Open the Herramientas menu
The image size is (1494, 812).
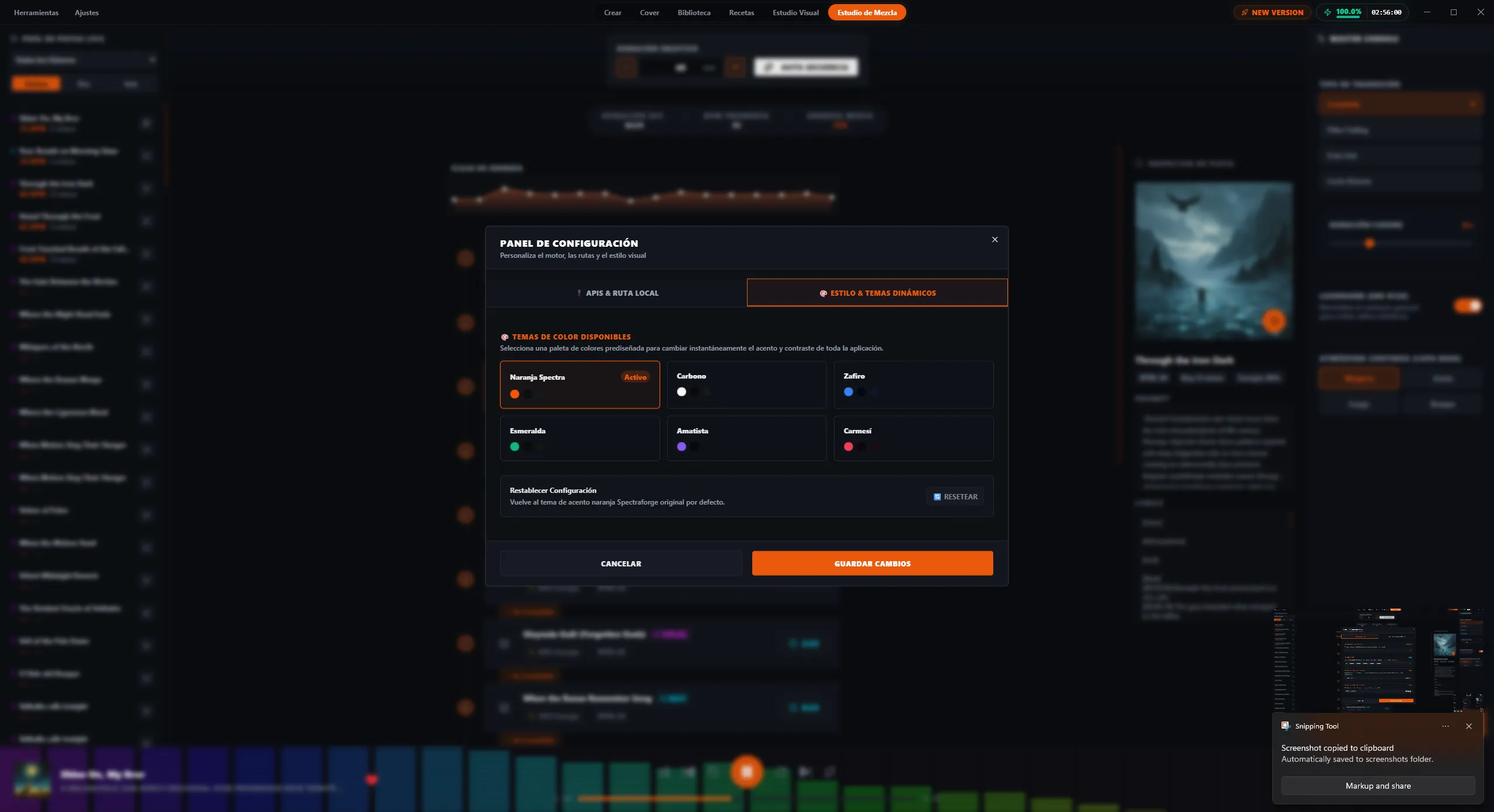click(x=36, y=12)
